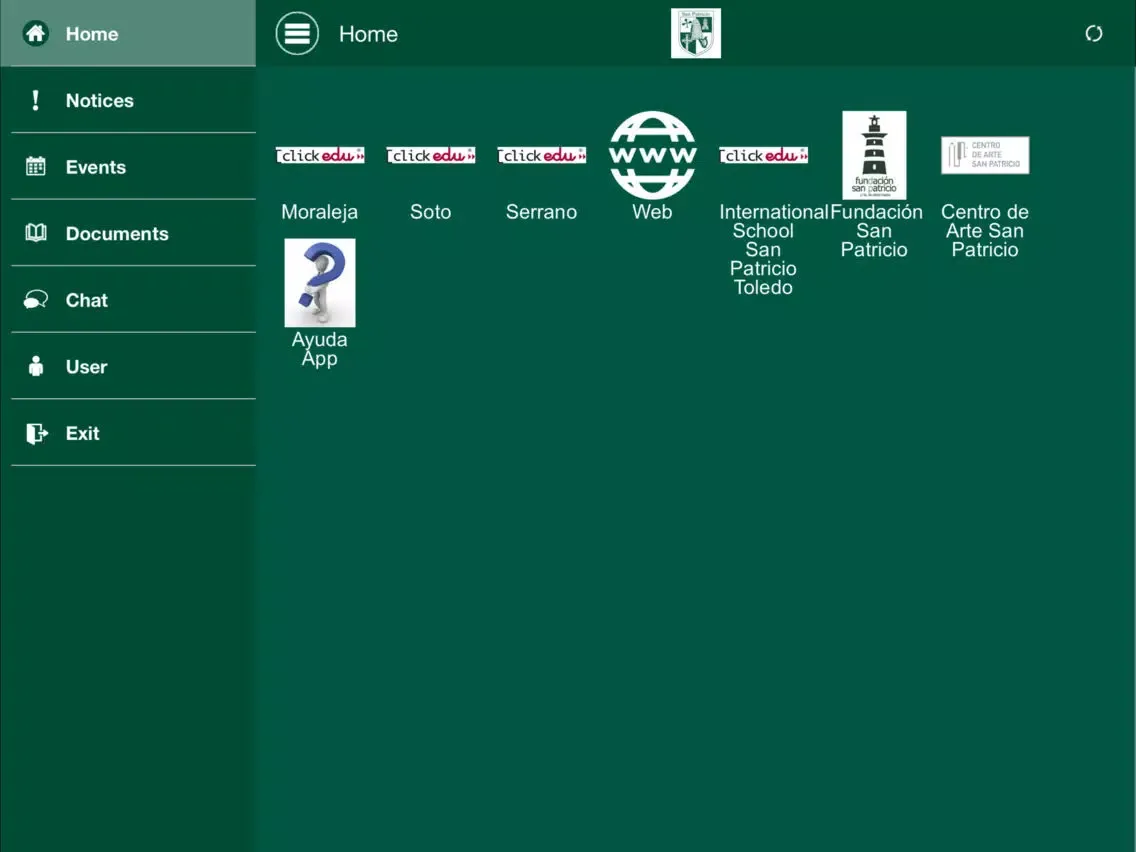Click the Fundación San Patricio label
The height and width of the screenshot is (852, 1136).
point(876,231)
